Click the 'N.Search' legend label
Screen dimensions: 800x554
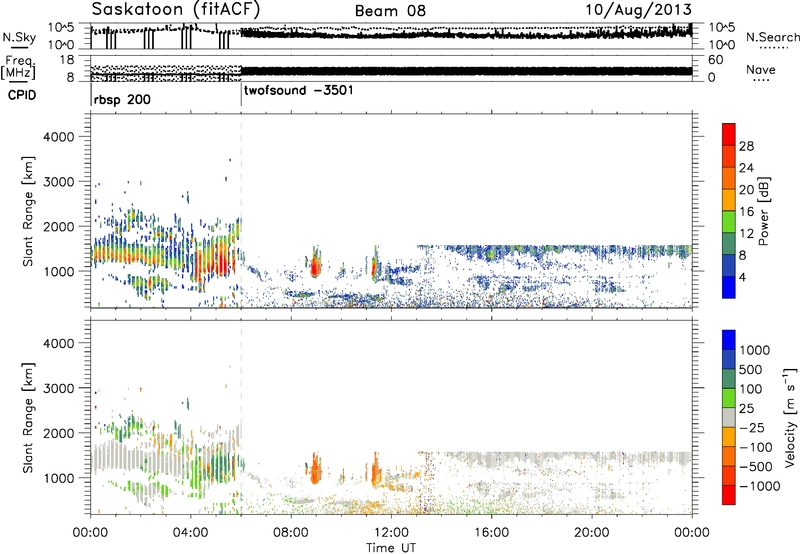(772, 37)
